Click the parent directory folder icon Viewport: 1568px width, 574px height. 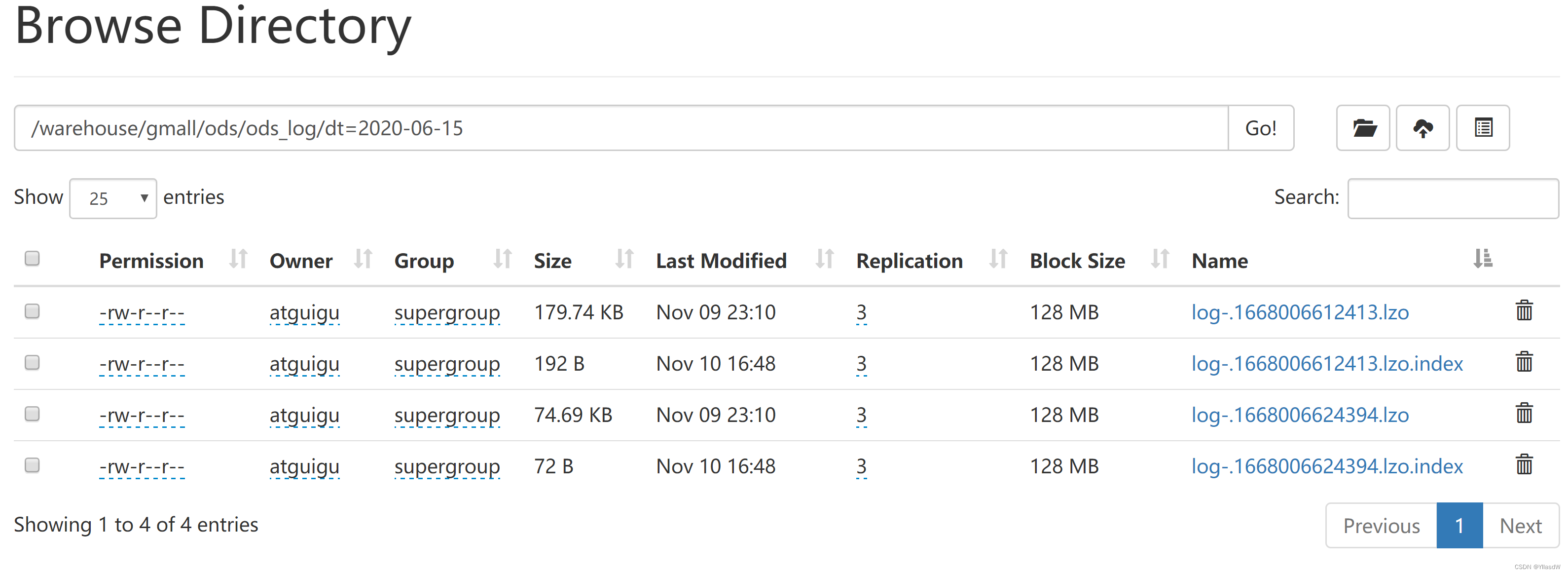(1362, 128)
